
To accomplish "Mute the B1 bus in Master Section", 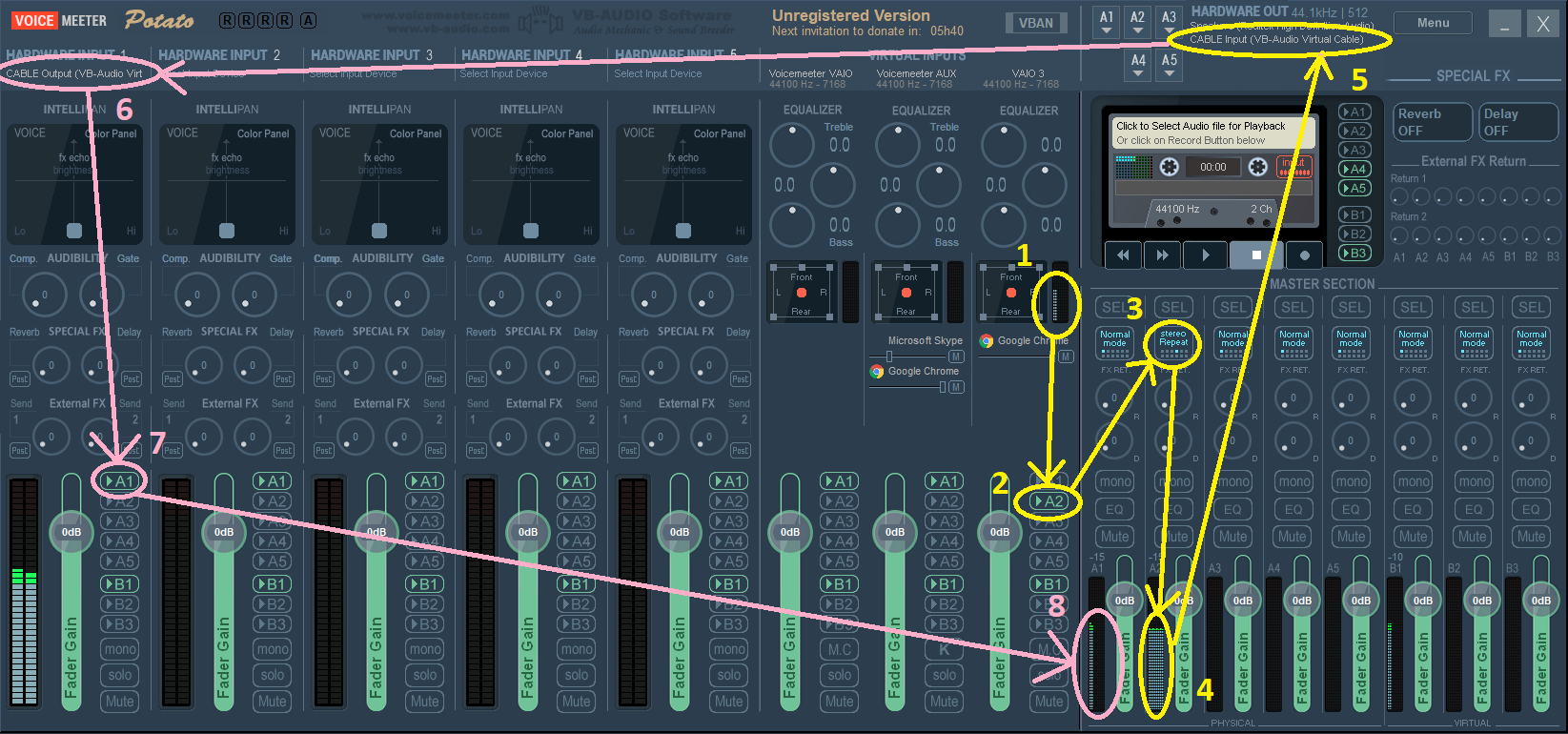I will tap(1414, 537).
